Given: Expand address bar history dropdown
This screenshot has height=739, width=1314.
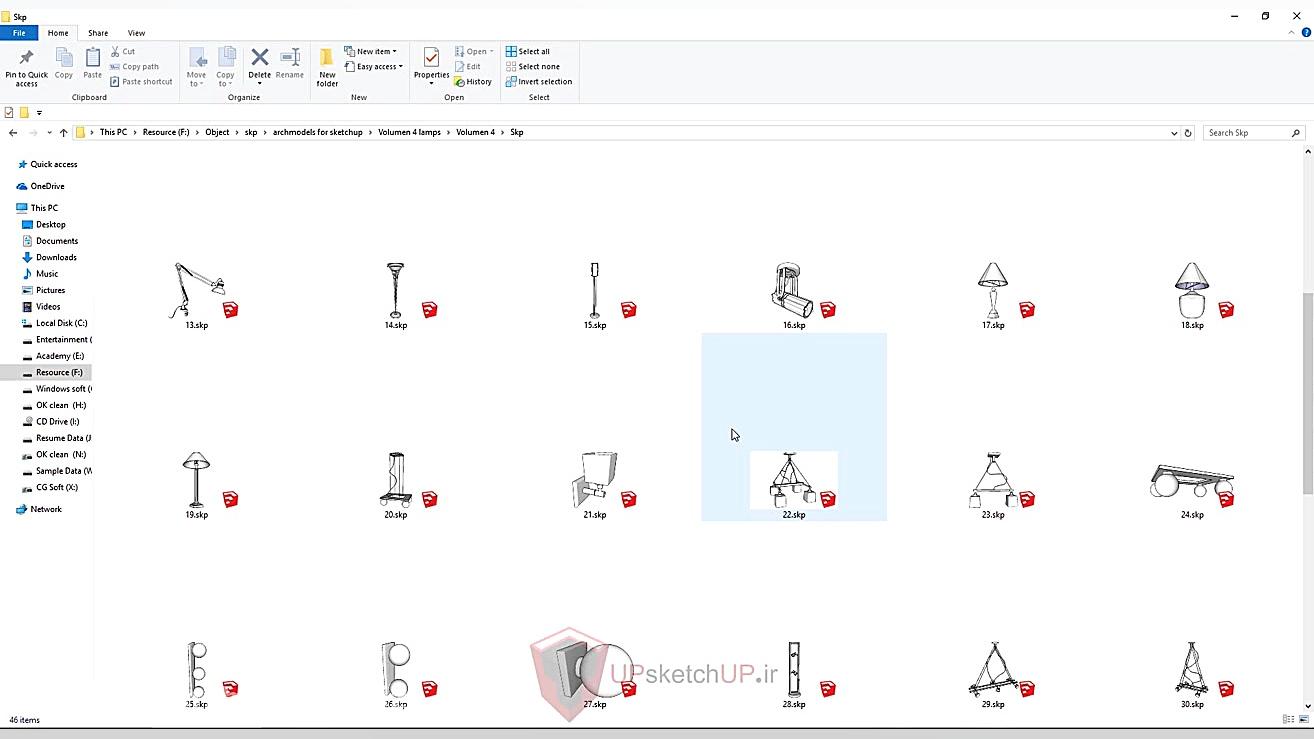Looking at the screenshot, I should click(1174, 132).
